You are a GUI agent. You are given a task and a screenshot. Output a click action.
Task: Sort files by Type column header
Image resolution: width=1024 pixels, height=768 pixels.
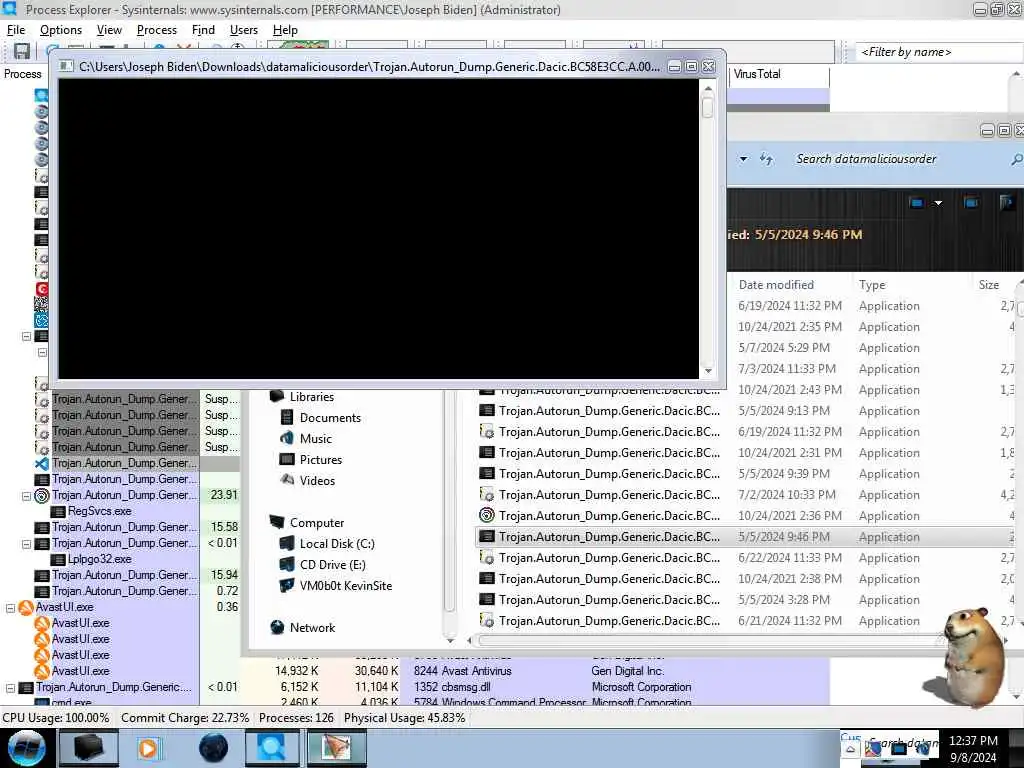click(872, 285)
